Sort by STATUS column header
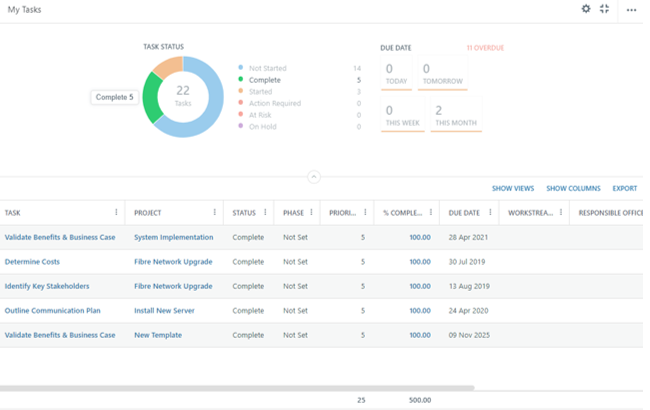This screenshot has width=650, height=410. click(x=244, y=213)
